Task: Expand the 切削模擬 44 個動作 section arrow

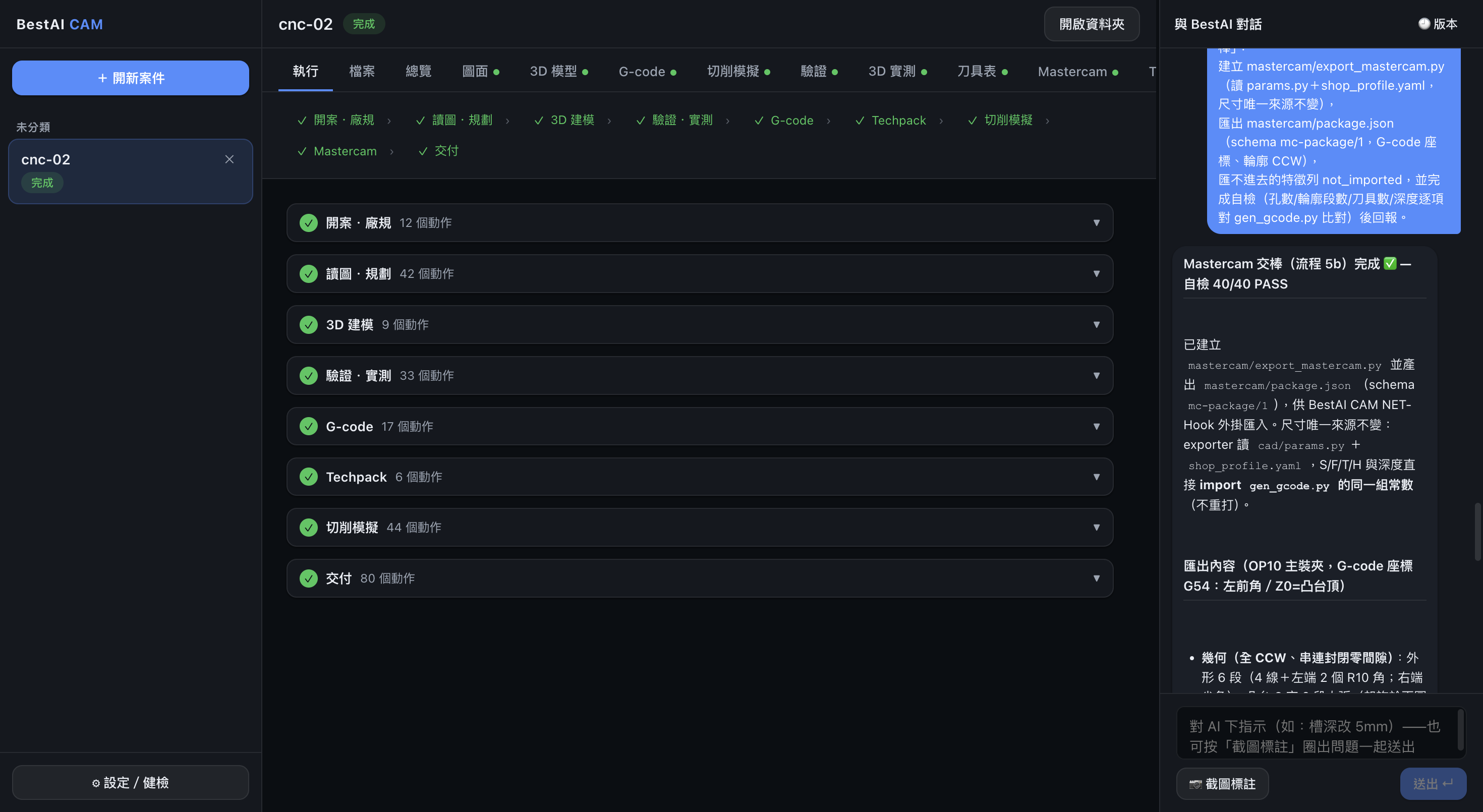Action: (x=1096, y=527)
